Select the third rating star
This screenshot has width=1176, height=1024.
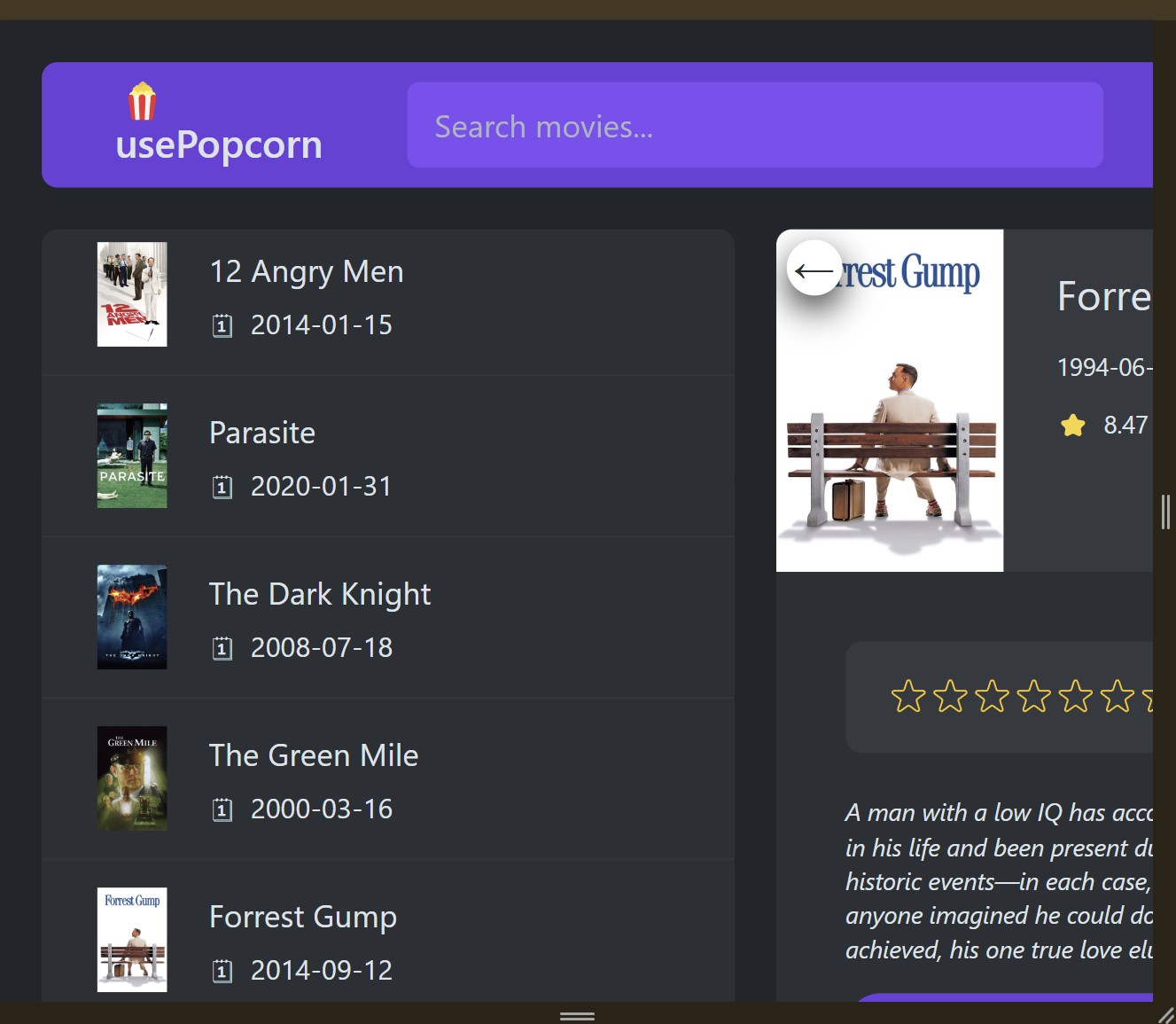tap(992, 696)
